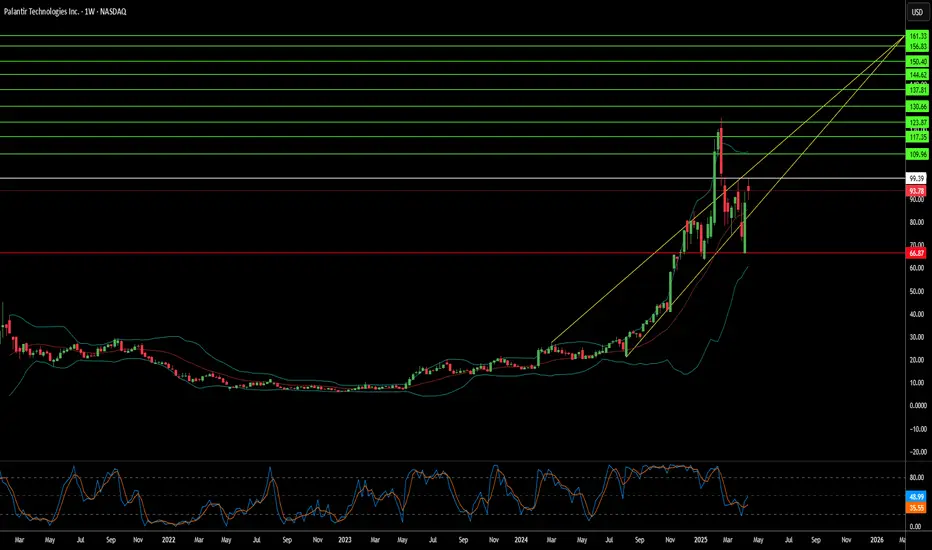This screenshot has height=550, width=932.
Task: Click the red 66.87 price label
Action: pyautogui.click(x=917, y=253)
